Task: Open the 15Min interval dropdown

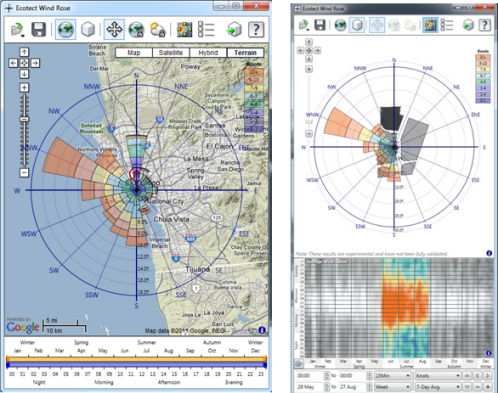Action: coord(392,376)
